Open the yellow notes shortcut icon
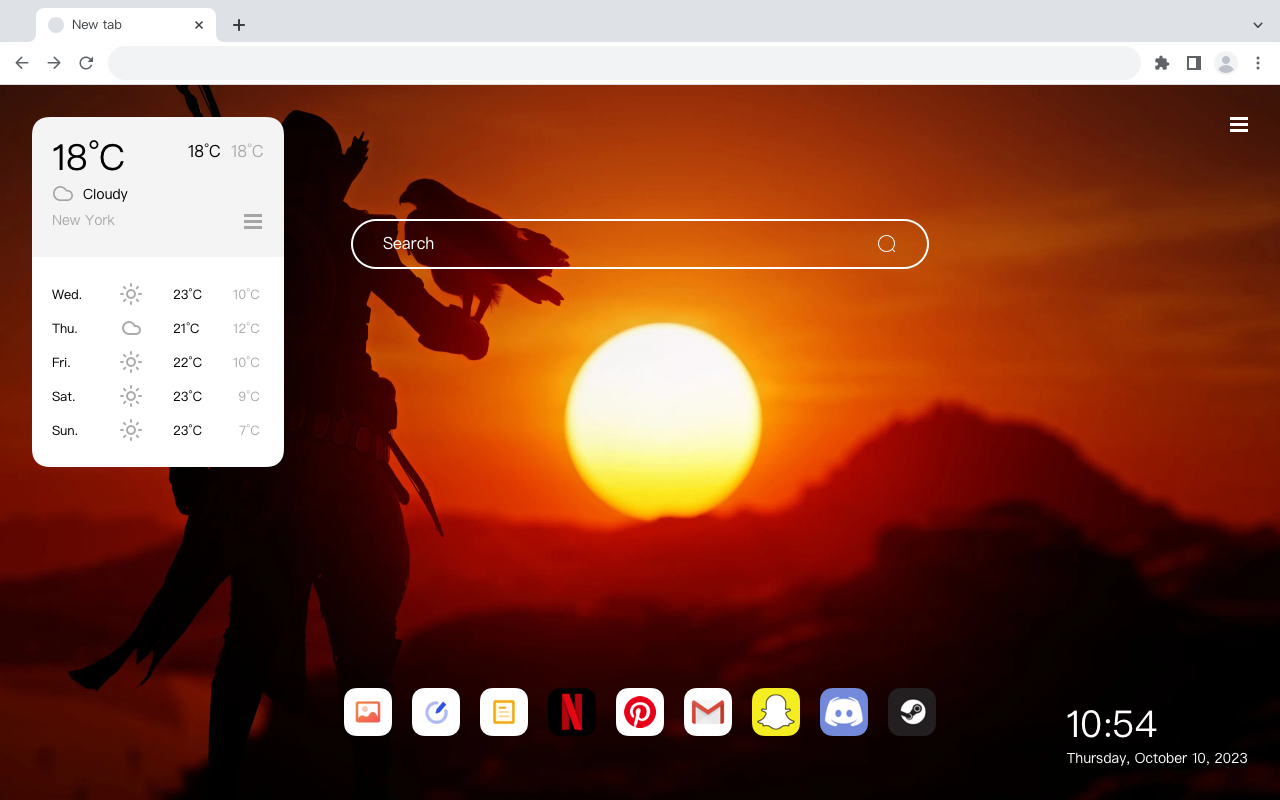This screenshot has height=800, width=1280. pos(504,712)
